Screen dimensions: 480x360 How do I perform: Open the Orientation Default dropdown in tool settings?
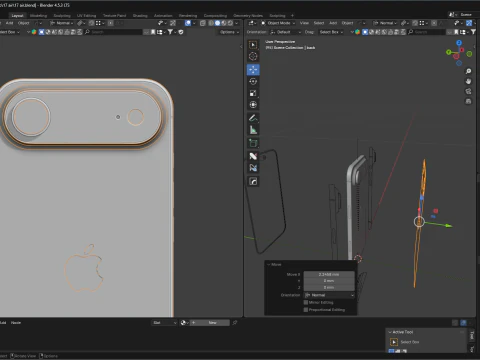pos(286,32)
